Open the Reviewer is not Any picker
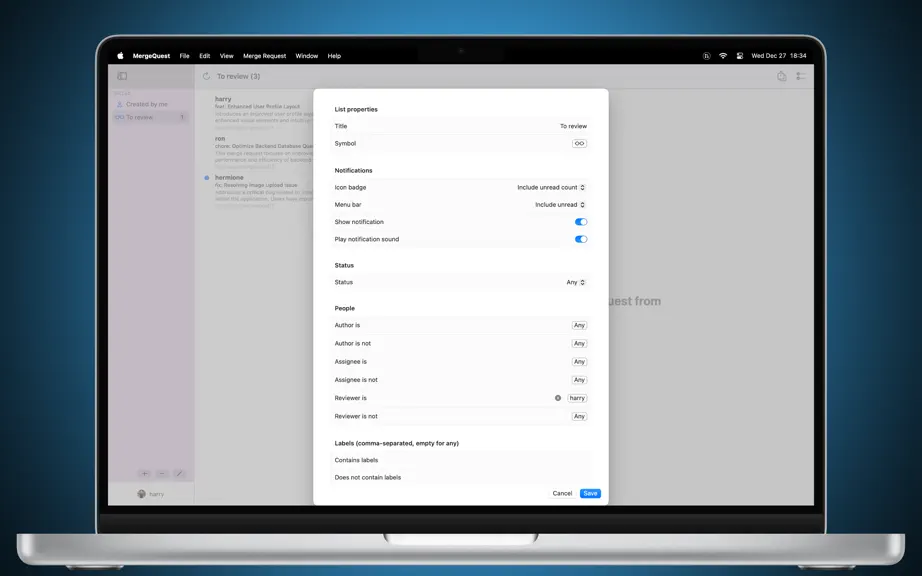The image size is (922, 576). coord(579,416)
